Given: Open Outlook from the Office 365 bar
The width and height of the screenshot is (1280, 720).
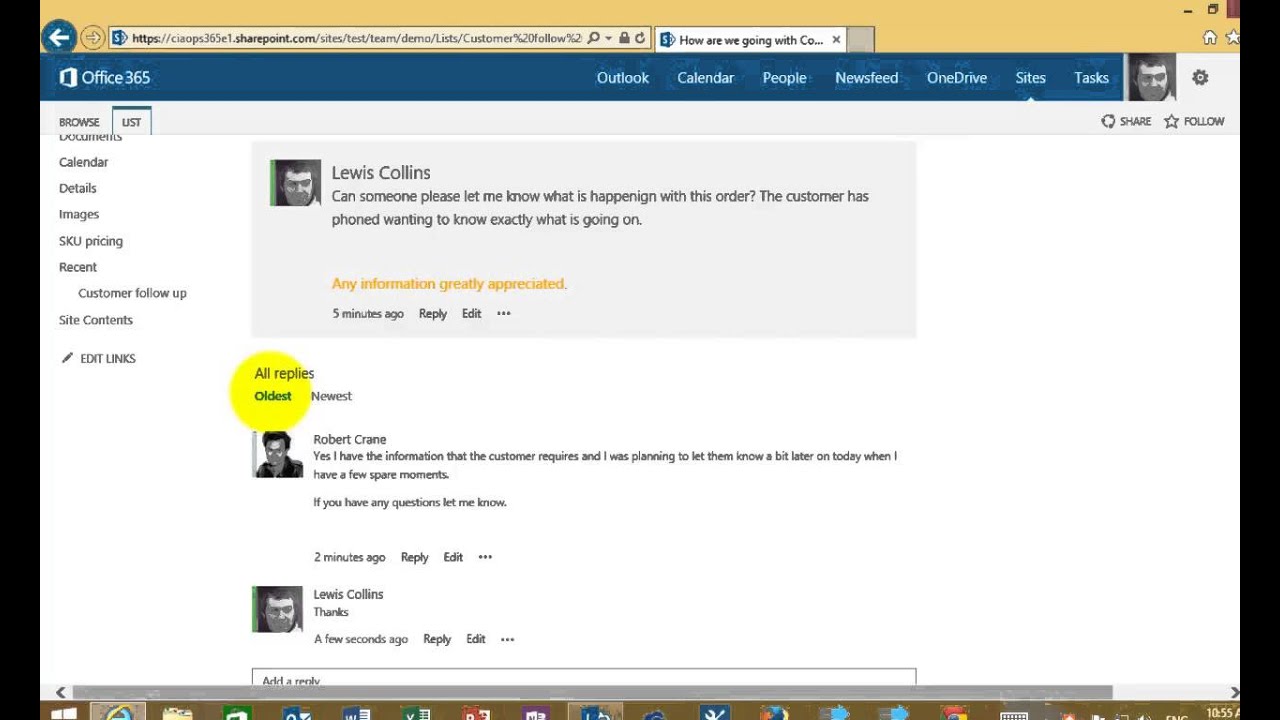Looking at the screenshot, I should [x=623, y=78].
